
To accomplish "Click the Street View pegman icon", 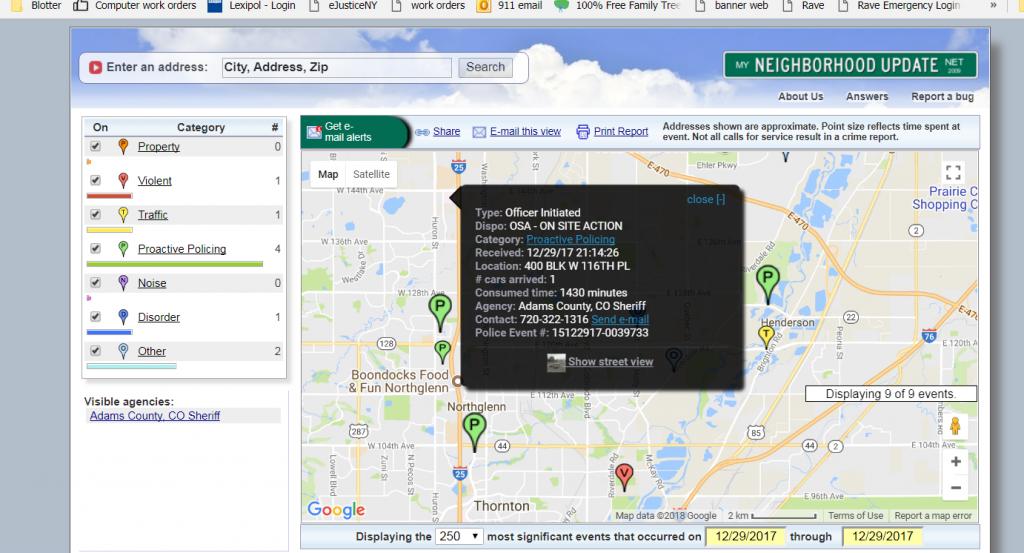I will click(x=955, y=427).
